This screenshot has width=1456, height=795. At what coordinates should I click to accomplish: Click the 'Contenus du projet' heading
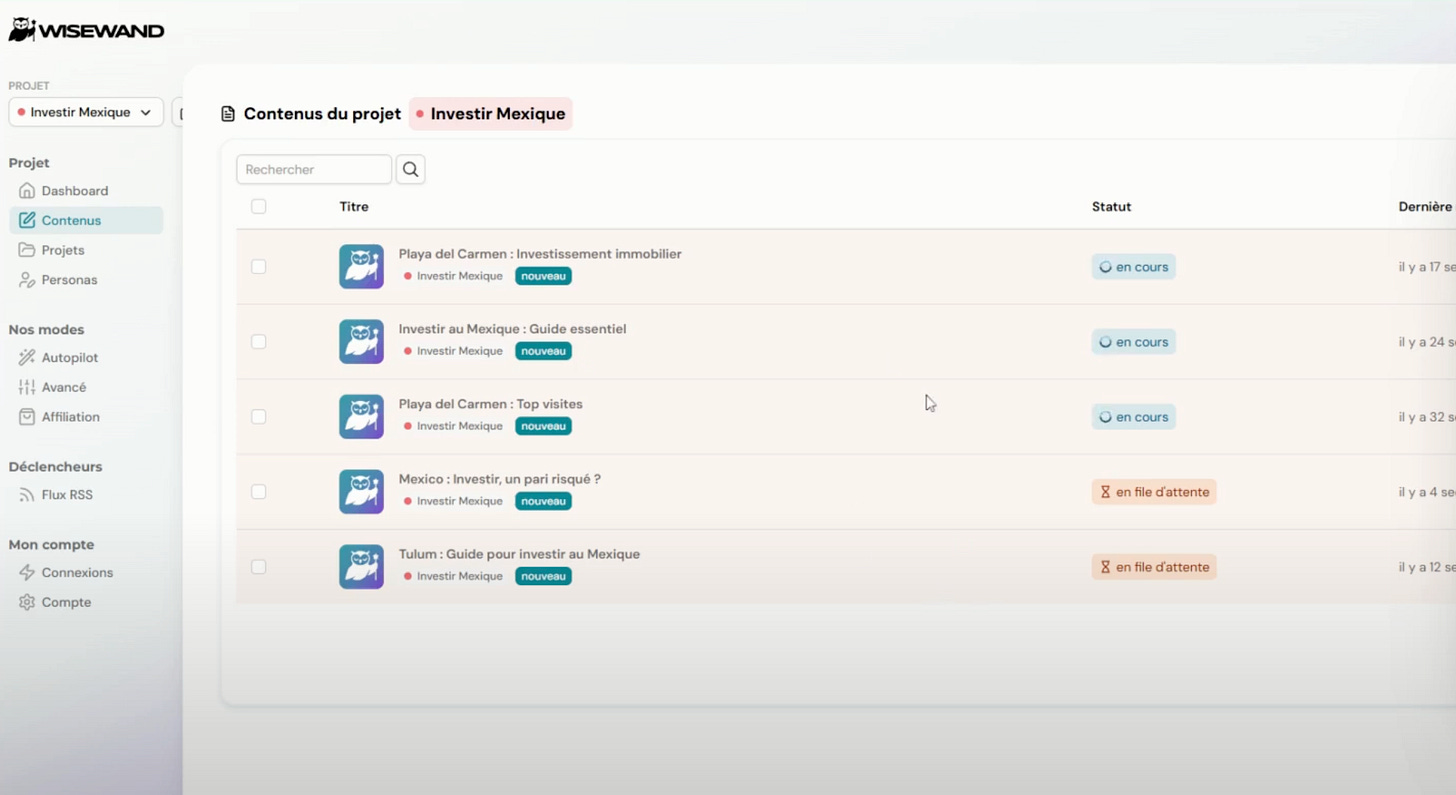point(322,114)
